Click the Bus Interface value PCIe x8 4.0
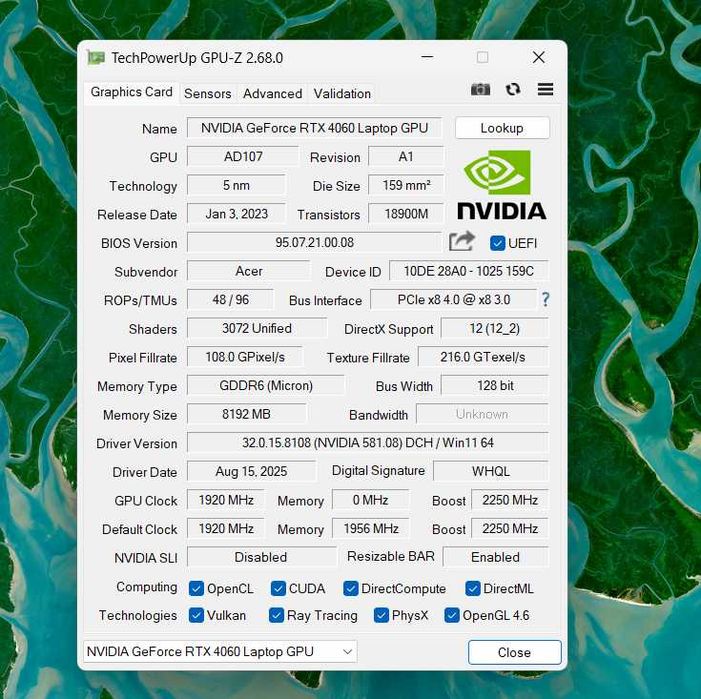The image size is (701, 699). (x=453, y=300)
